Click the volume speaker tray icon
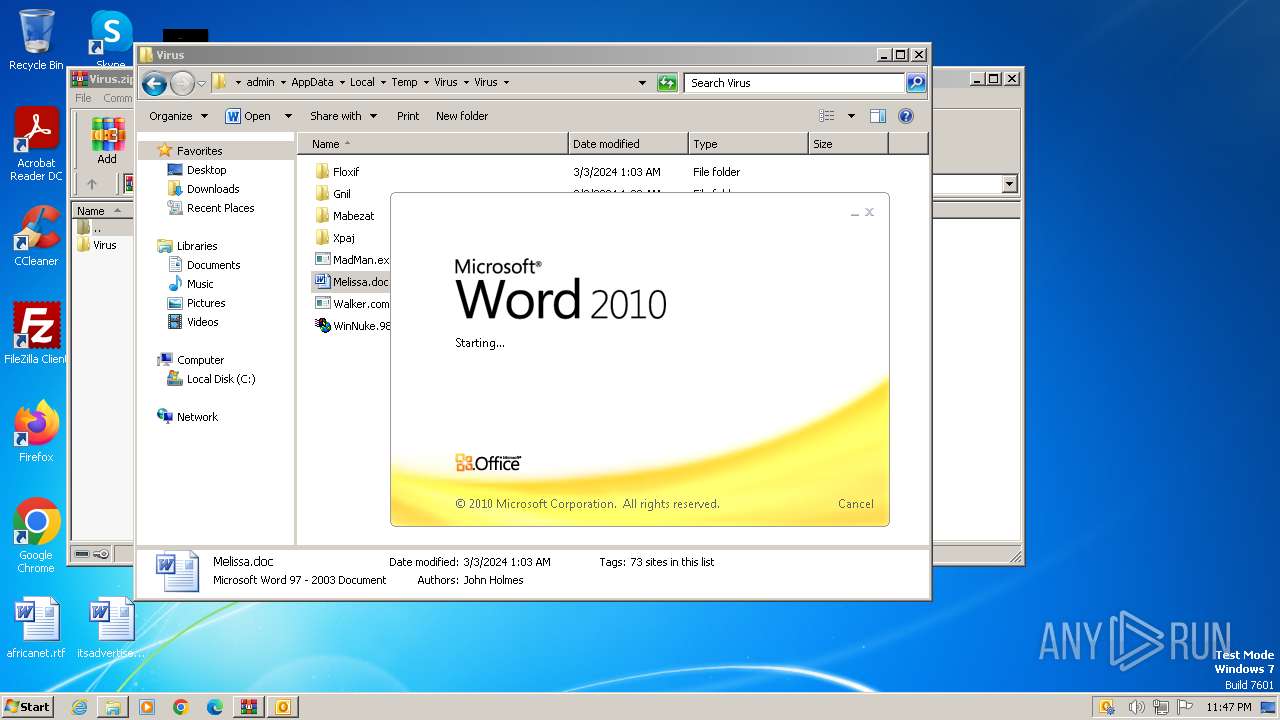Screen dimensions: 1280x720 tap(1136, 707)
